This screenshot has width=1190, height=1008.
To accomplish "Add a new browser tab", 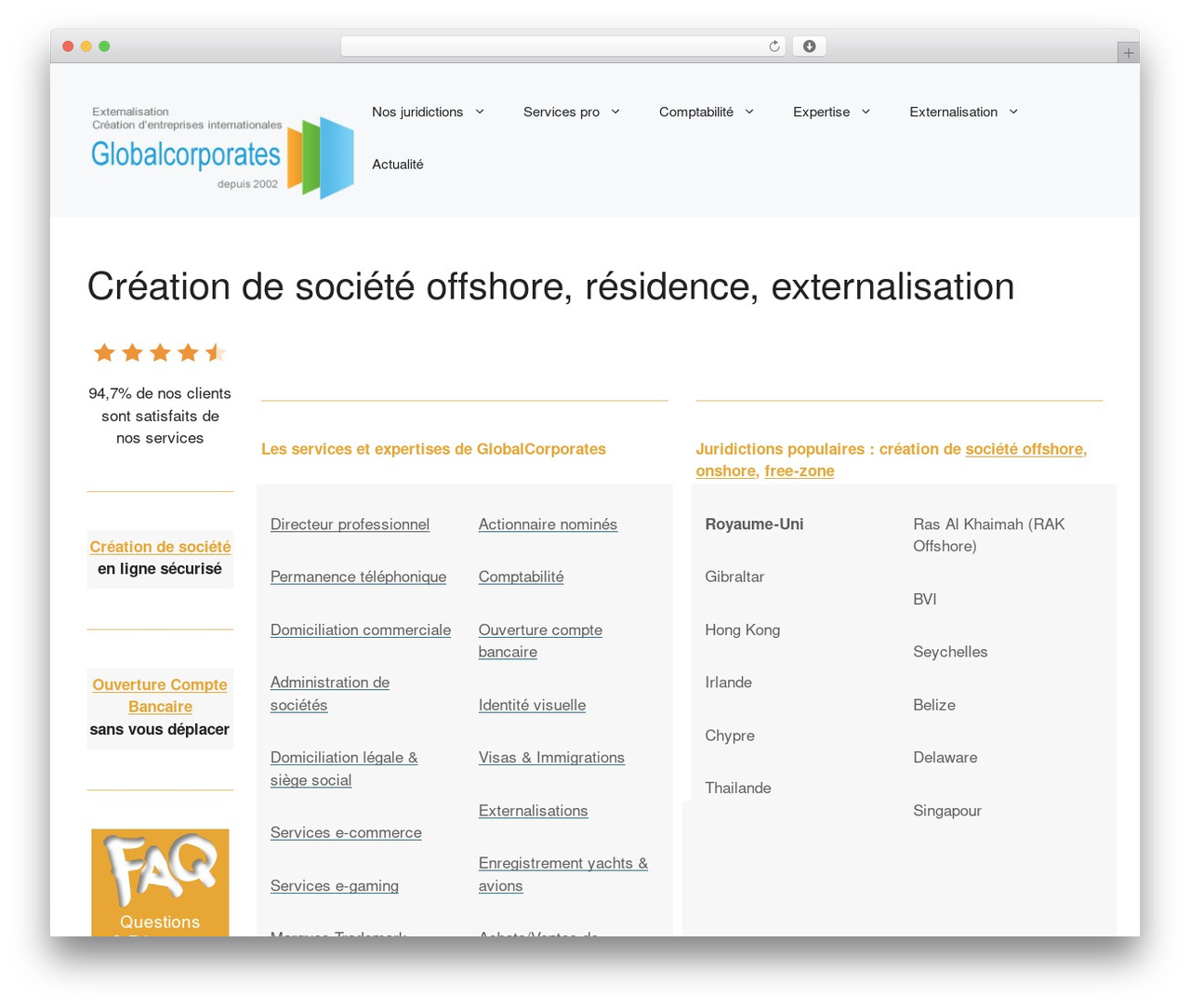I will pyautogui.click(x=1128, y=53).
